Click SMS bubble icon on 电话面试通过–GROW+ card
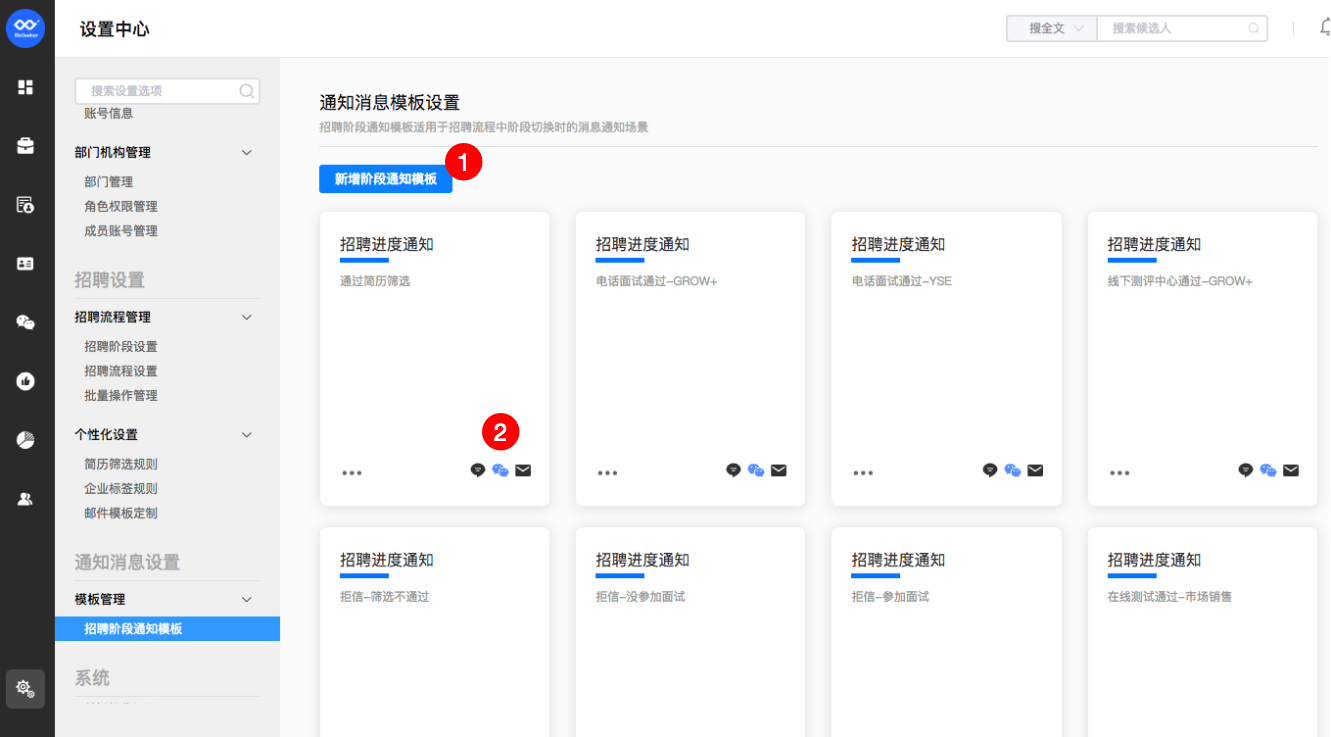The height and width of the screenshot is (737, 1331). tap(734, 470)
